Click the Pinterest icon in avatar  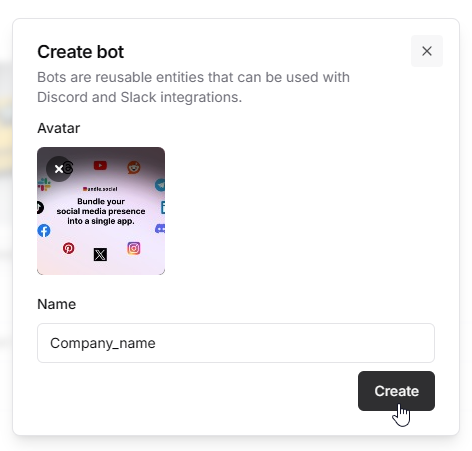(68, 248)
